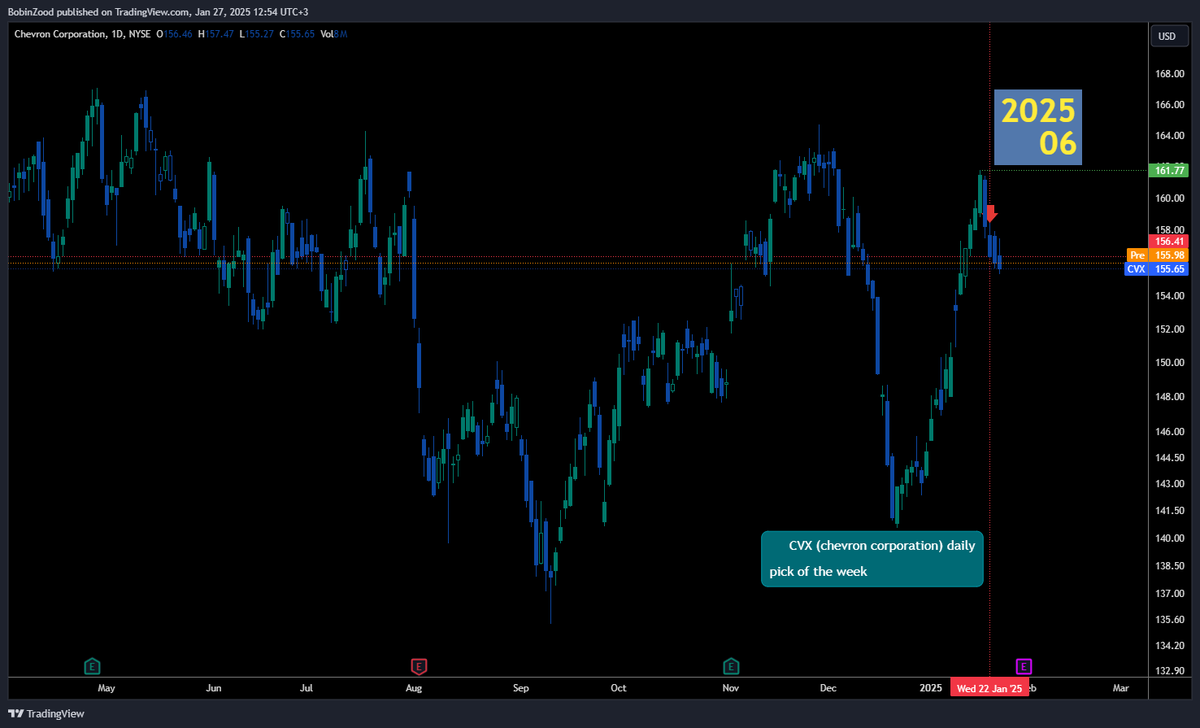Click the 158.00 price axis label

click(1169, 231)
